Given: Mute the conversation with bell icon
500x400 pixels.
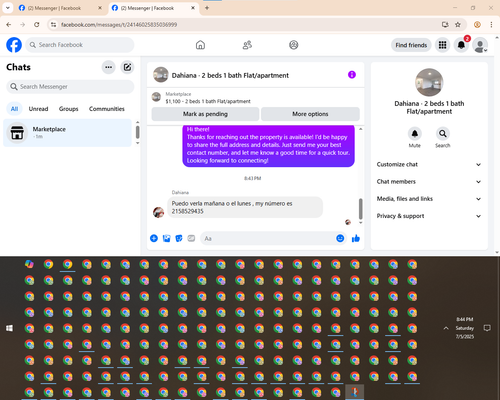Looking at the screenshot, I should [415, 134].
